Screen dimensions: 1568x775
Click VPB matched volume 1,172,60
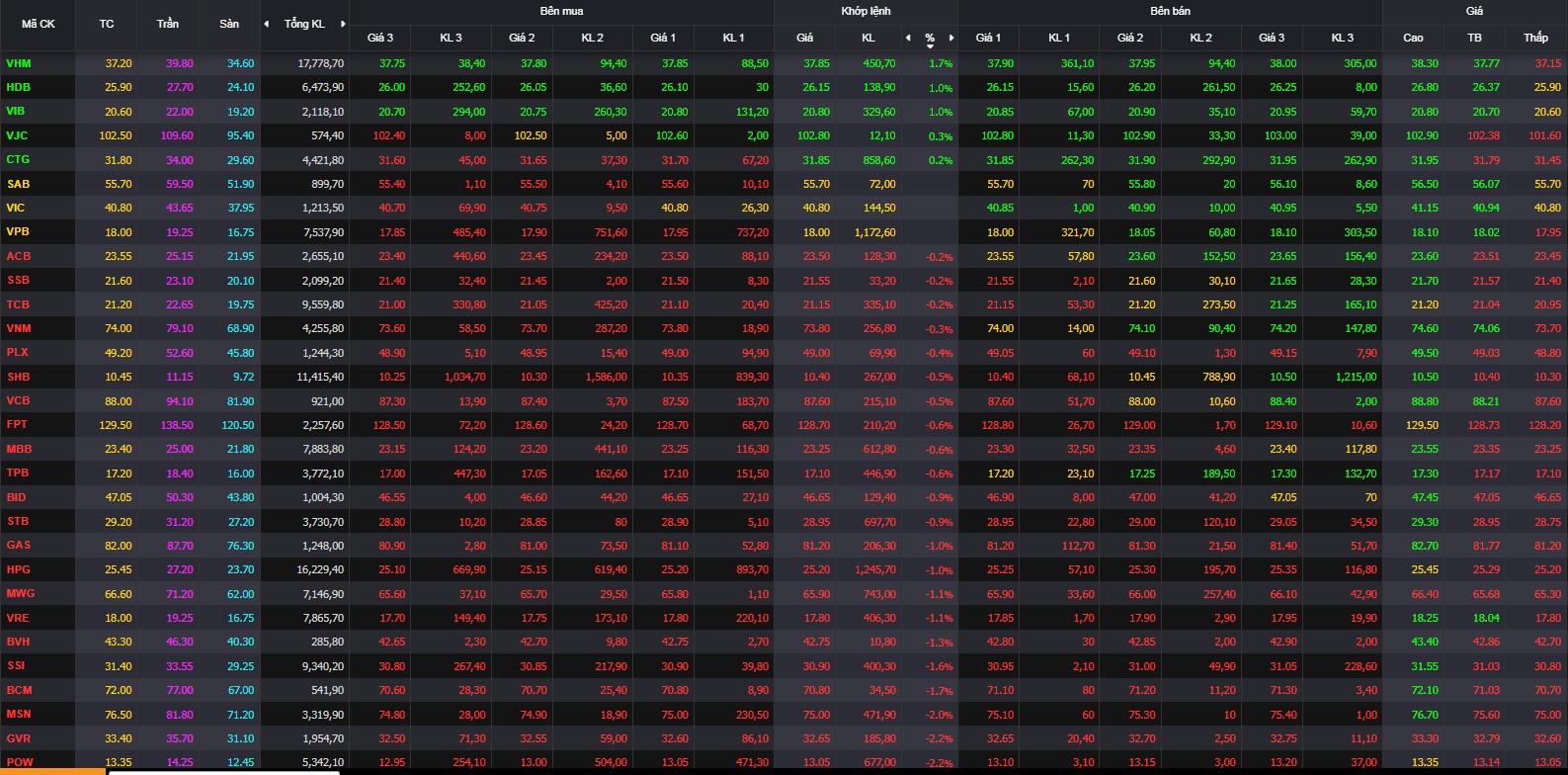click(874, 232)
